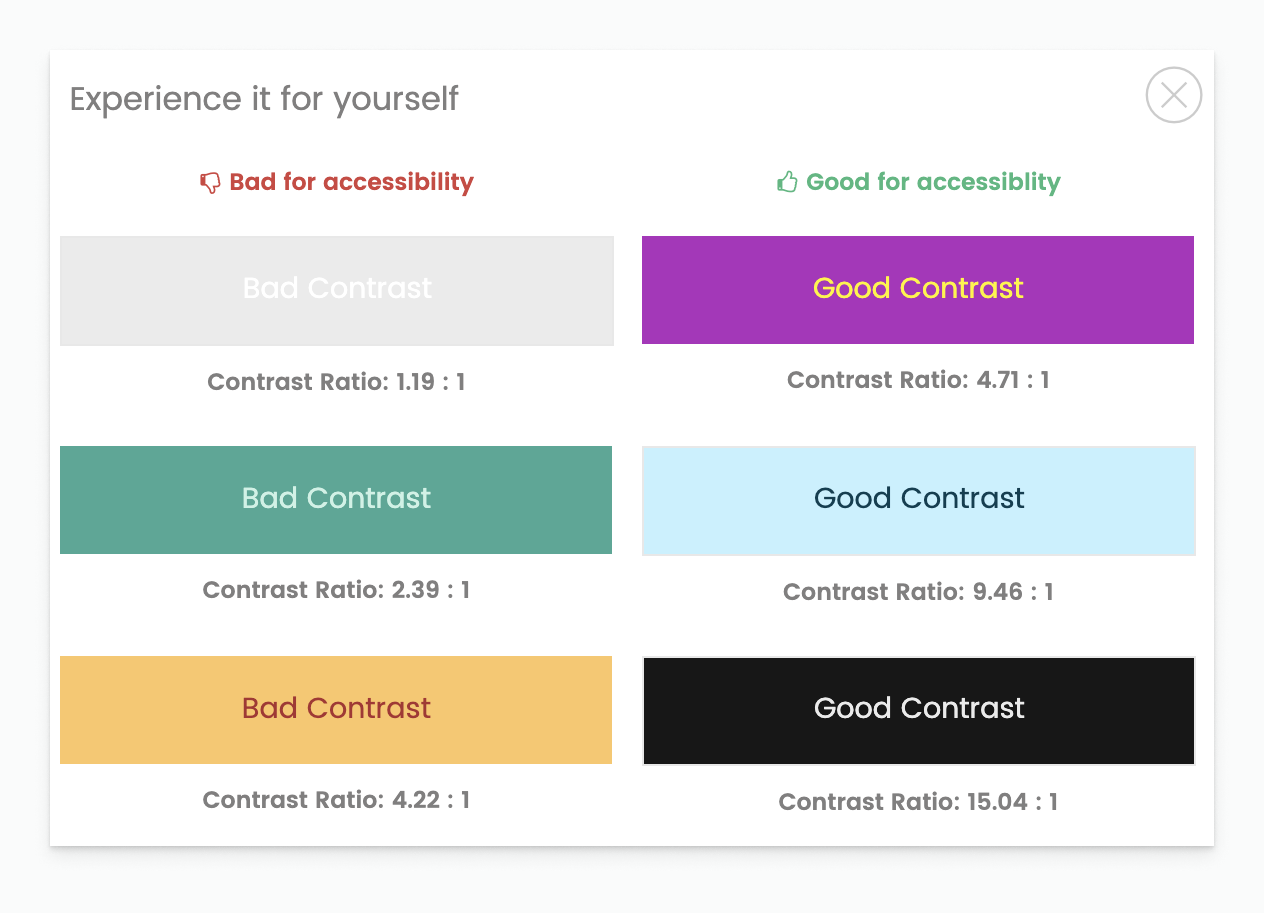Select the black Good Contrast box

point(919,711)
